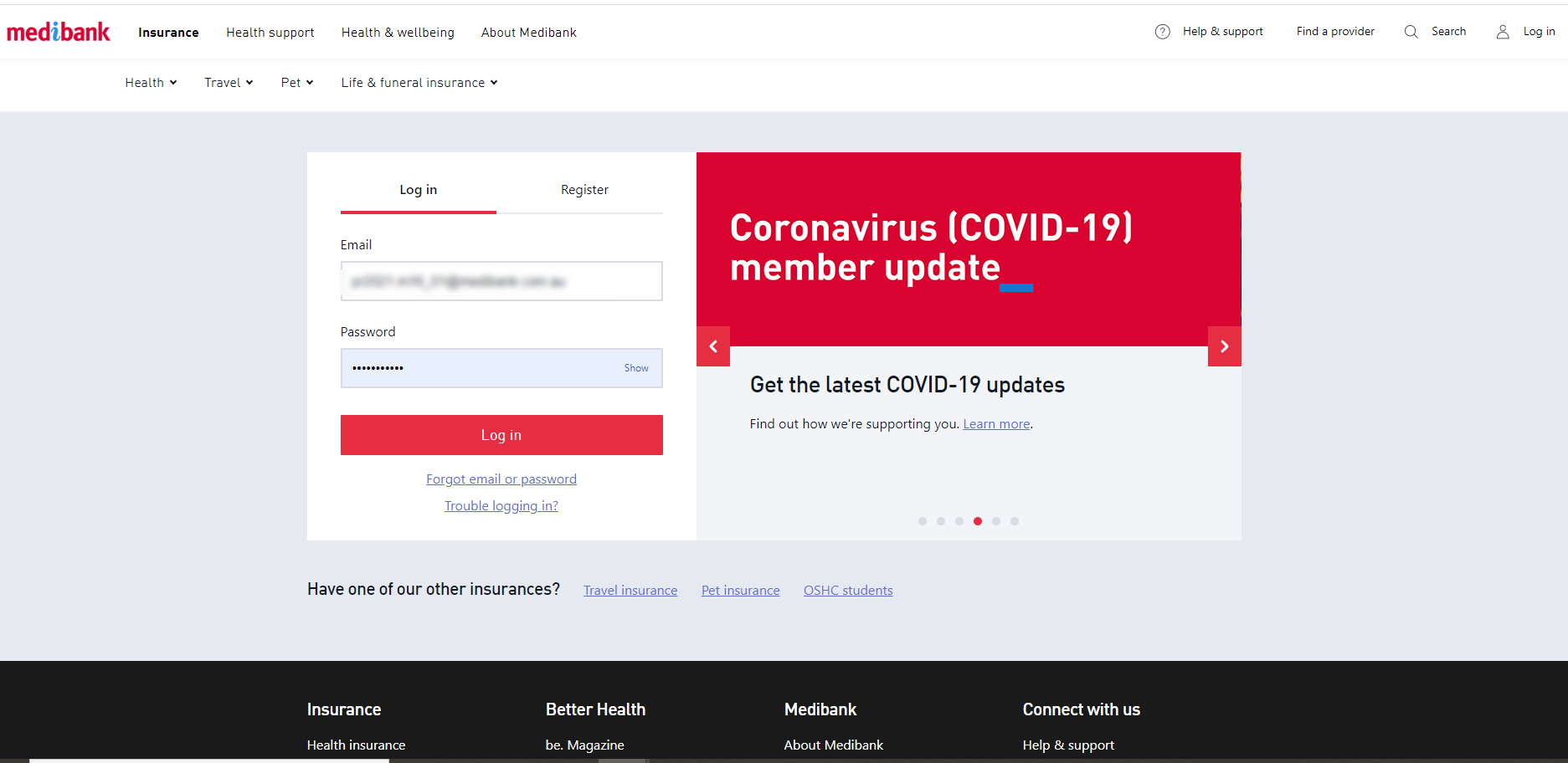Advance carousel with right arrow
Screen dimensions: 1568x763
pyautogui.click(x=1224, y=346)
